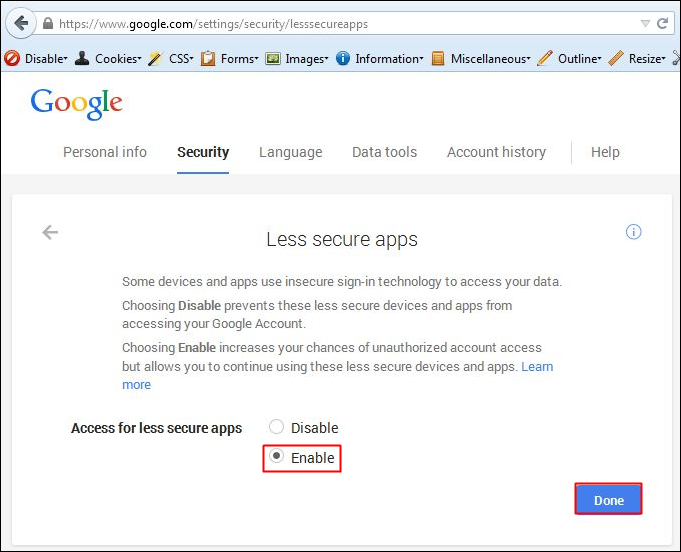Open the Resize toolbar menu
Image resolution: width=681 pixels, height=552 pixels.
tap(637, 58)
